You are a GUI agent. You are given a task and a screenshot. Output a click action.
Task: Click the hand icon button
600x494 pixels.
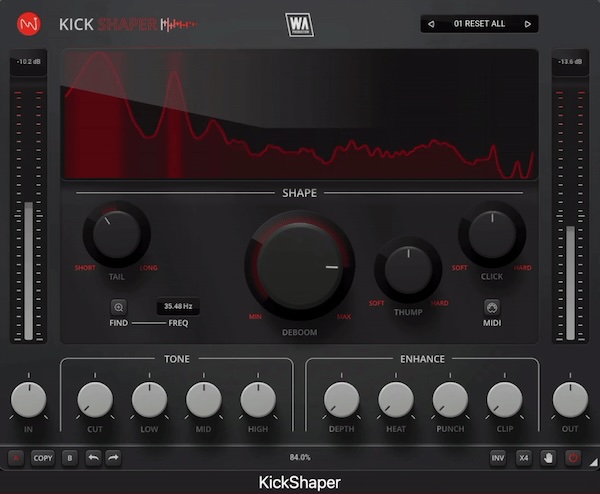(x=548, y=458)
